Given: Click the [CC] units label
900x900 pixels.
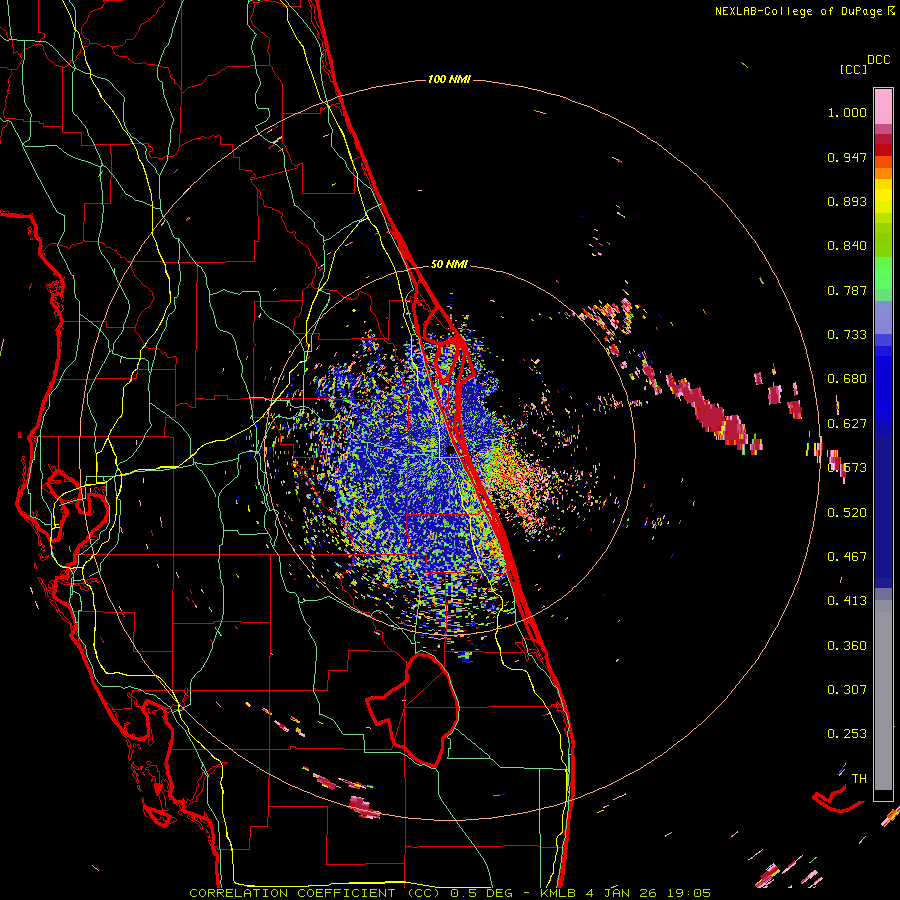Looking at the screenshot, I should 853,69.
